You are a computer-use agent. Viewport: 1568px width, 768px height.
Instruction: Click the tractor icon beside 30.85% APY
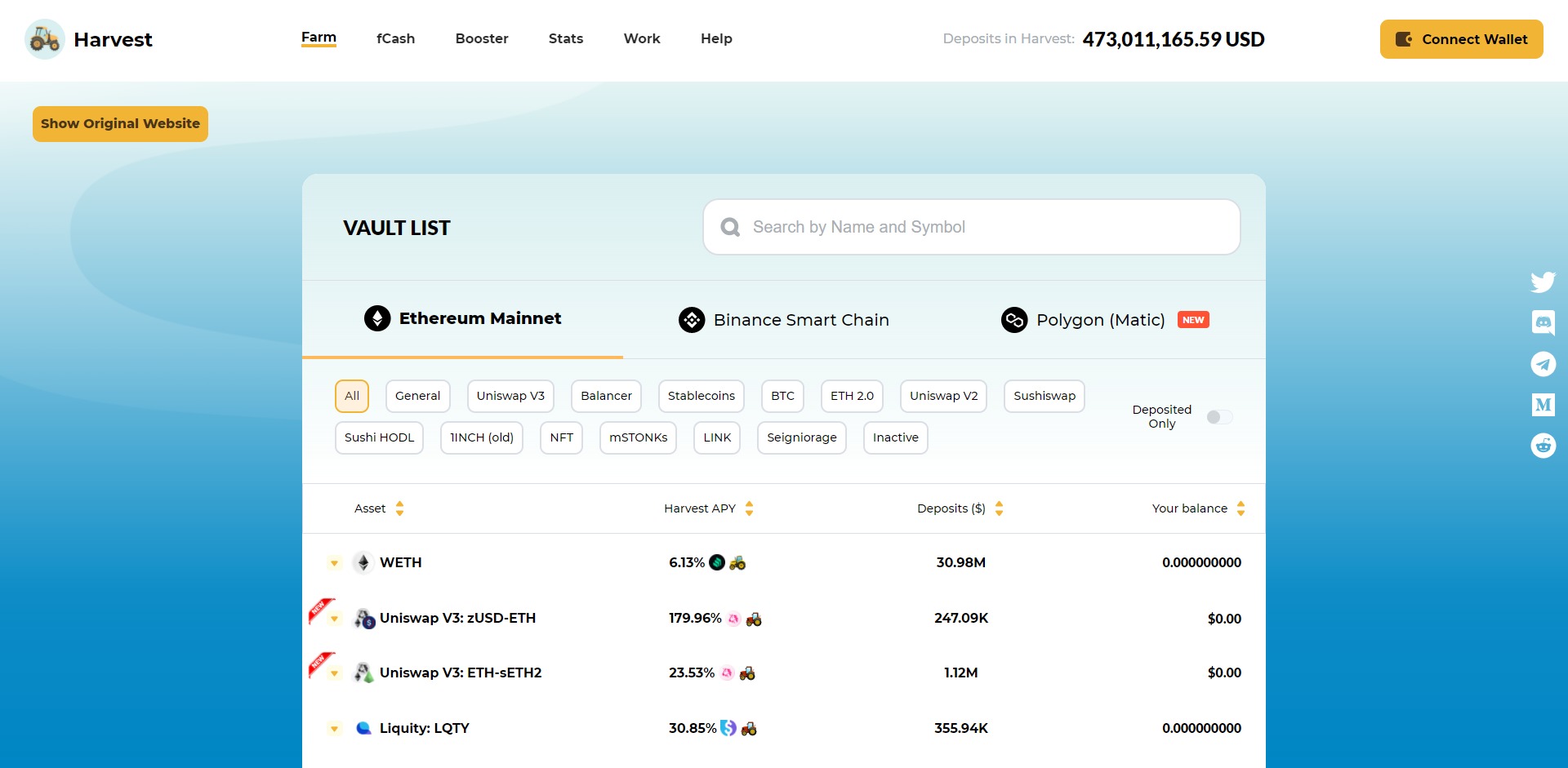pyautogui.click(x=749, y=728)
